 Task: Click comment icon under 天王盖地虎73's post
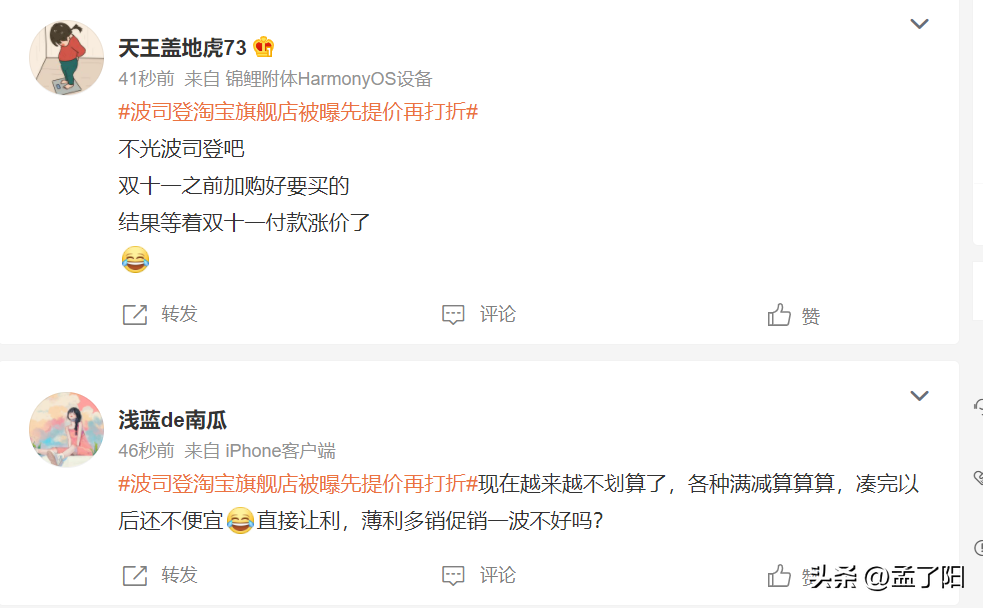click(453, 315)
